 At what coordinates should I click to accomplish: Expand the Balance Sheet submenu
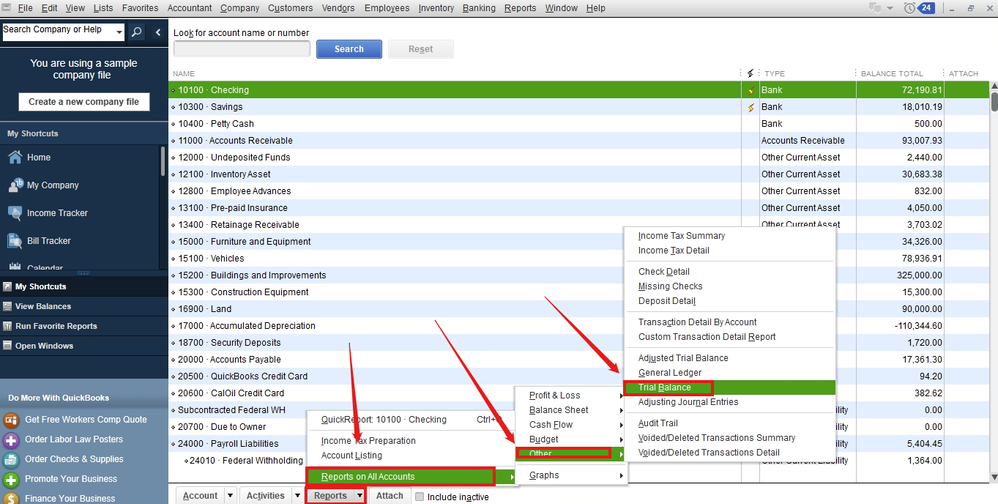(x=572, y=410)
